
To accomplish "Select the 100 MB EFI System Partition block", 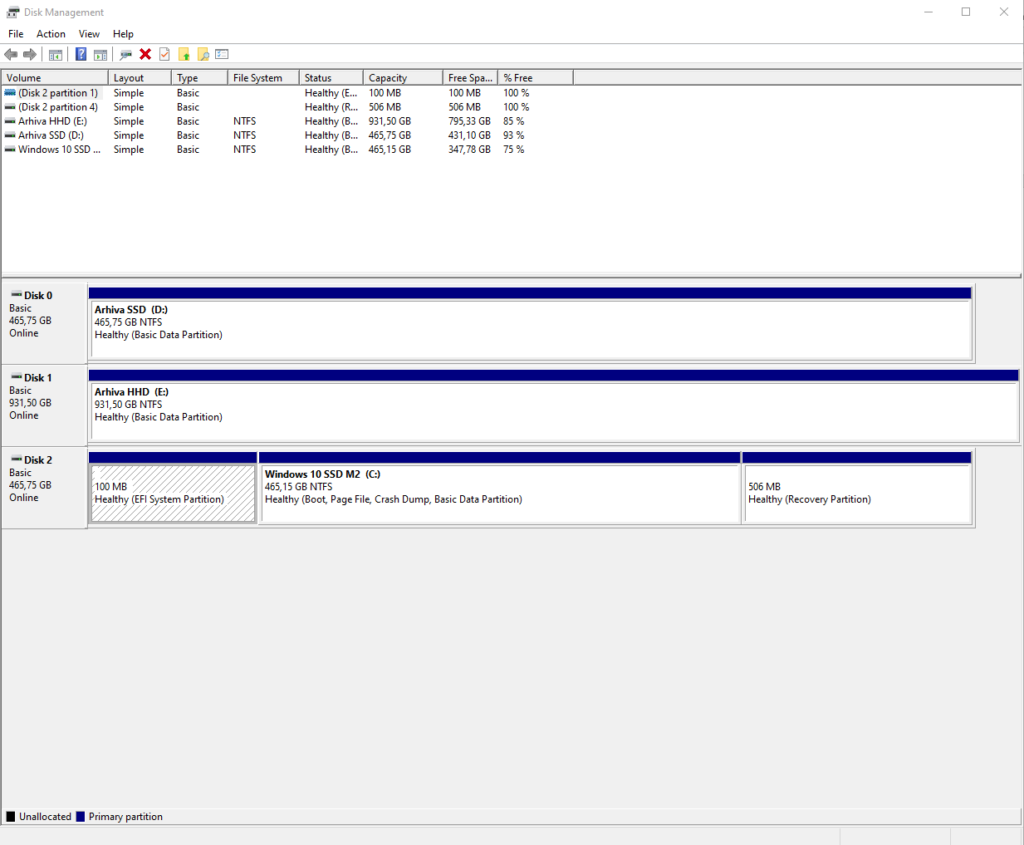I will pyautogui.click(x=172, y=488).
